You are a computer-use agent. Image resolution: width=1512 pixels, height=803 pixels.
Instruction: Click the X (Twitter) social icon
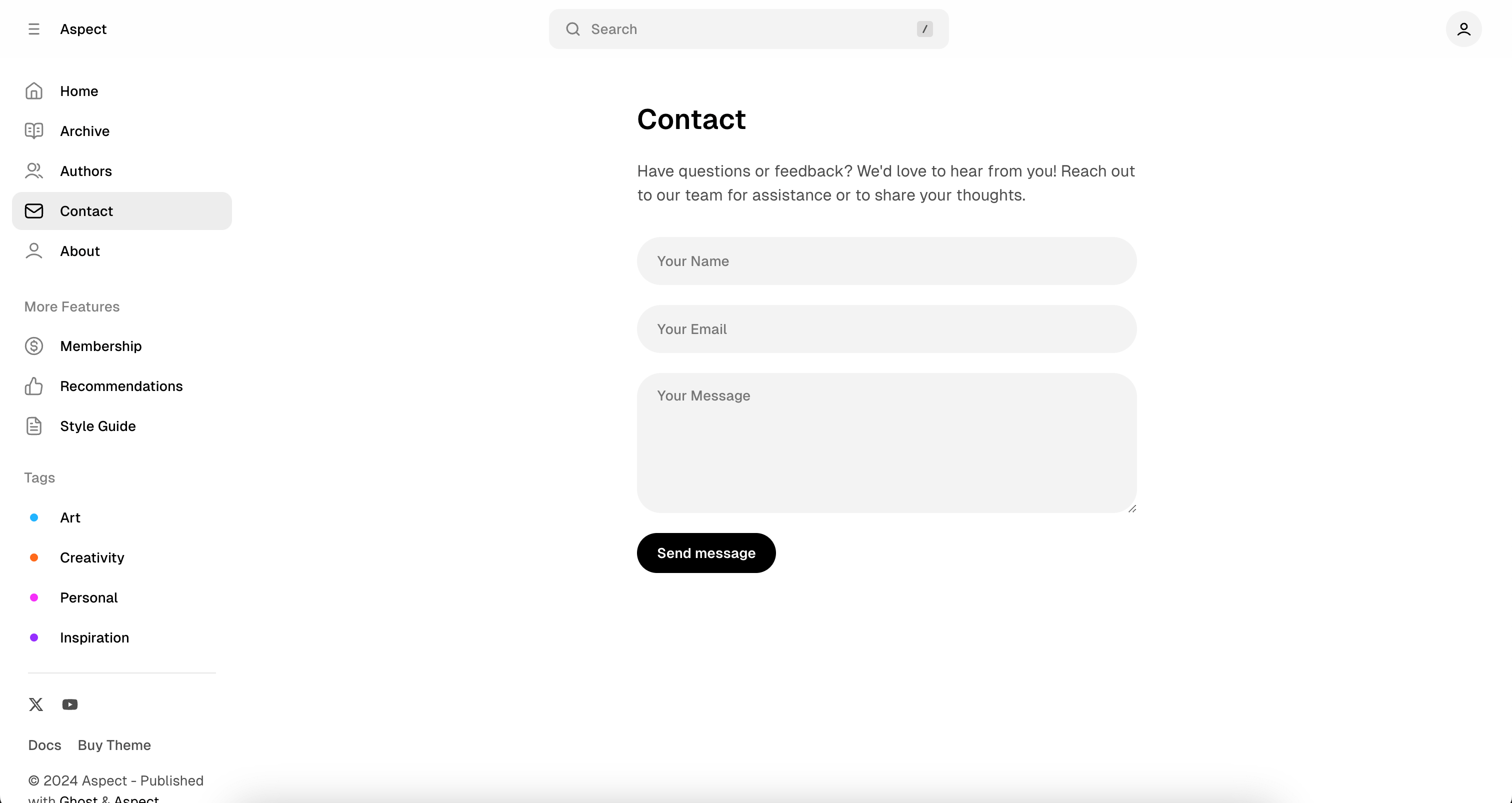pyautogui.click(x=36, y=704)
